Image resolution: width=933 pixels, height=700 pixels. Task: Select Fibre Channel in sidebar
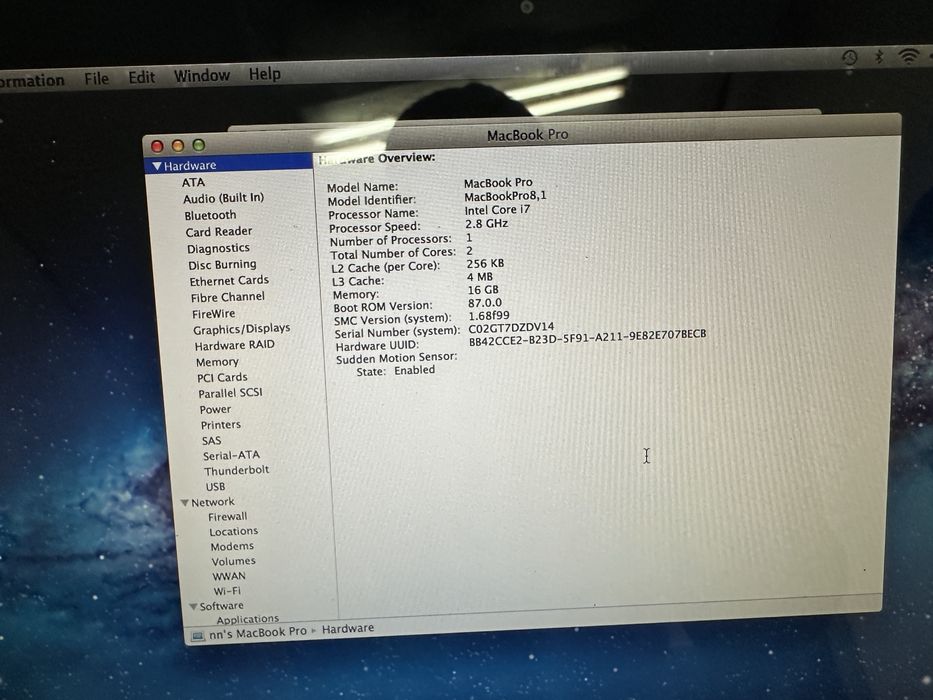click(228, 297)
